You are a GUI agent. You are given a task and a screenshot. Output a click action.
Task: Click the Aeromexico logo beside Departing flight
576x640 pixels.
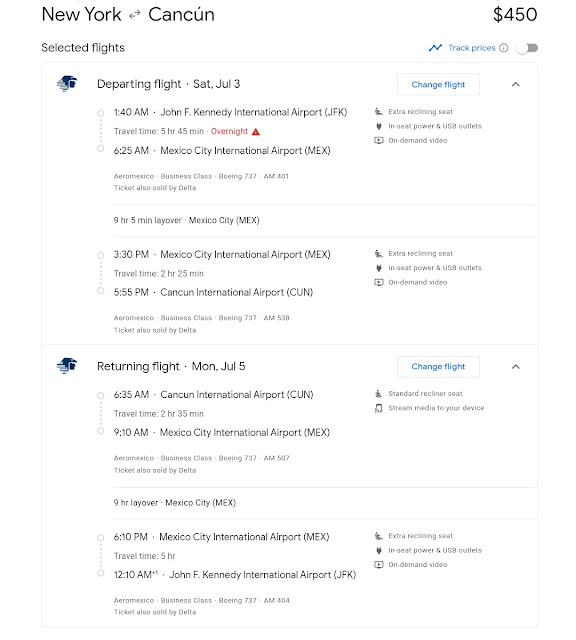[67, 84]
